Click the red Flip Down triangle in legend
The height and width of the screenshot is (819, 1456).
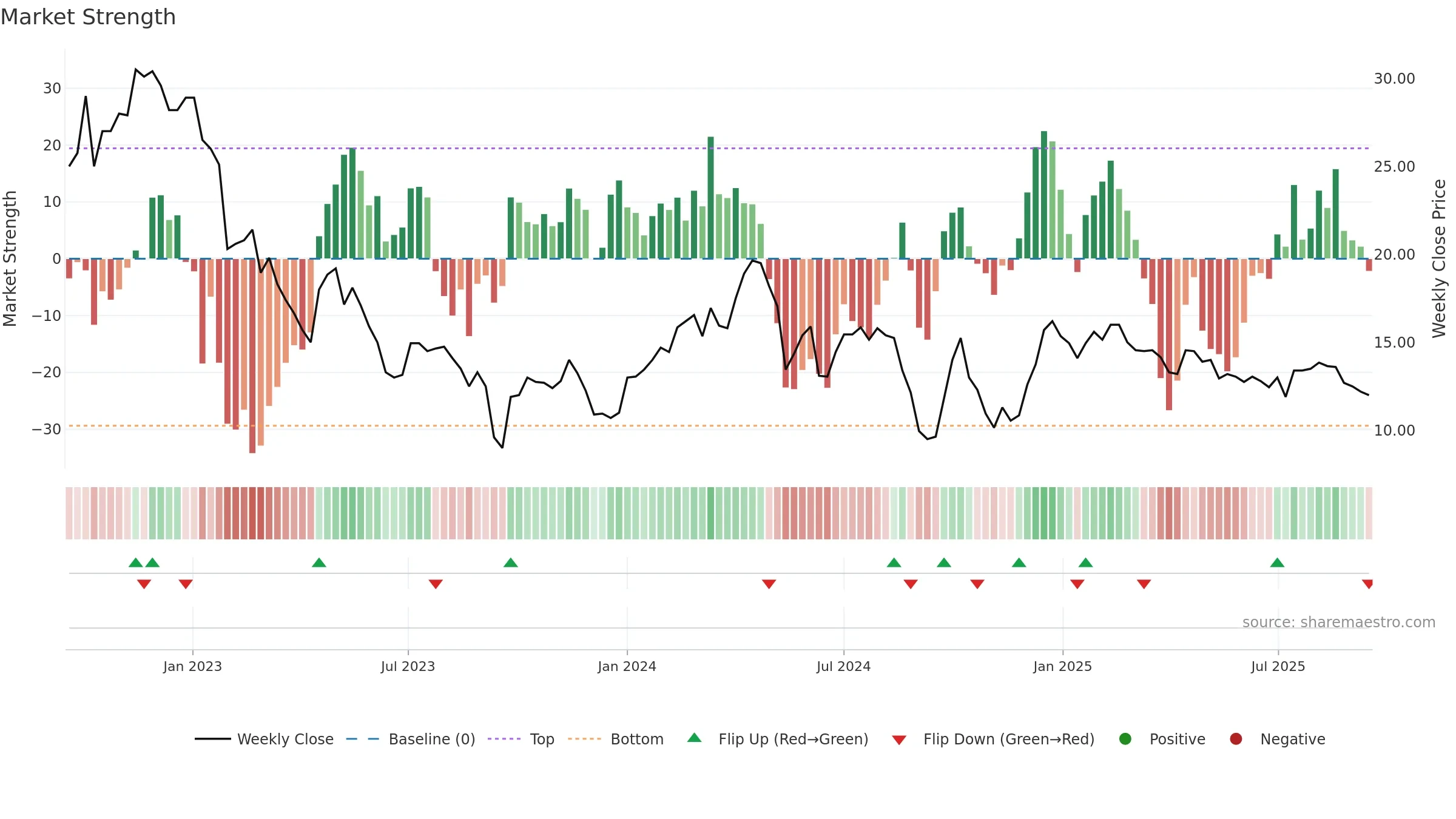point(899,740)
